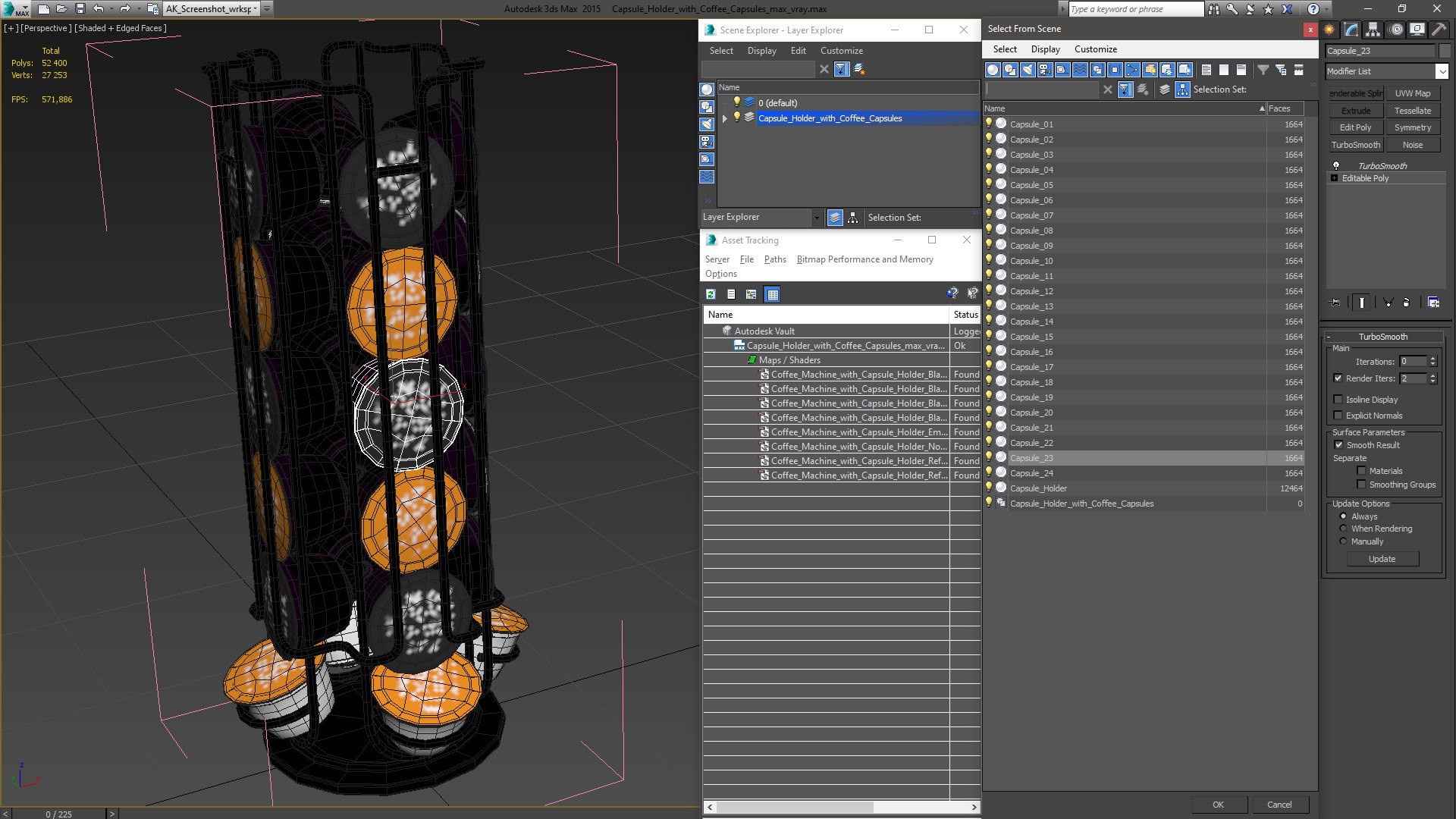Open the Hierarchy command panel tab
The height and width of the screenshot is (819, 1456).
[1373, 30]
